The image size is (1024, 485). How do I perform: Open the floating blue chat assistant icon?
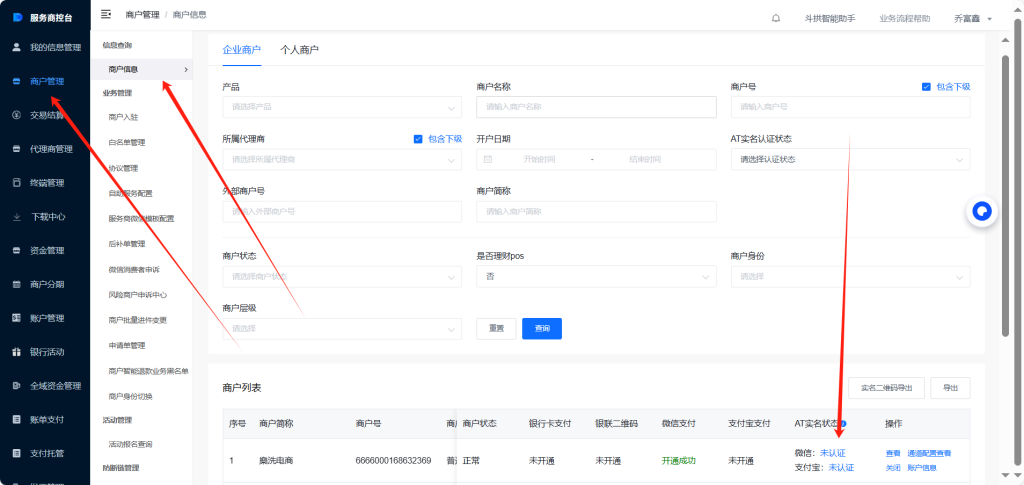[982, 211]
